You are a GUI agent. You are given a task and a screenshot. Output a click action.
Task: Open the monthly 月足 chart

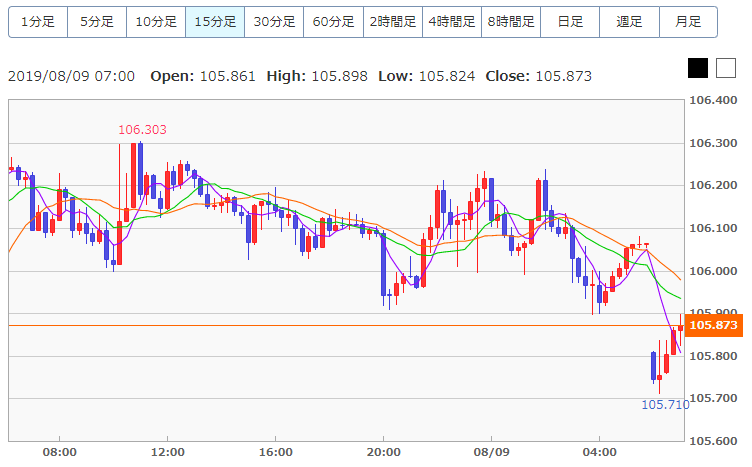(688, 21)
